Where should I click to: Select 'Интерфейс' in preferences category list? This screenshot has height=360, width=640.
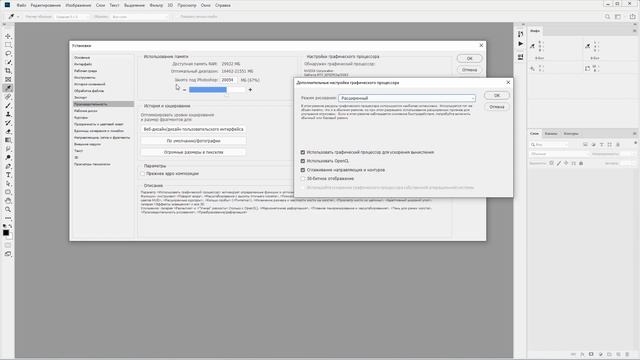click(83, 64)
